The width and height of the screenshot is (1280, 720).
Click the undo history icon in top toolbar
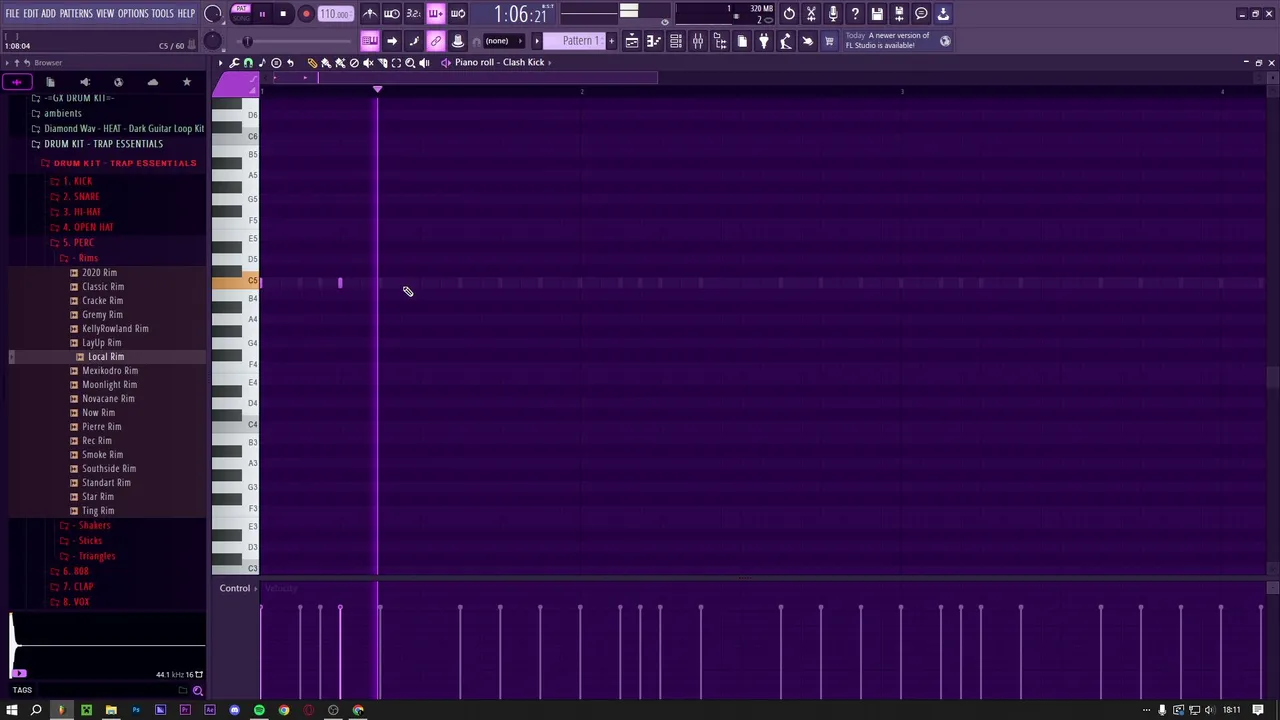pos(789,14)
